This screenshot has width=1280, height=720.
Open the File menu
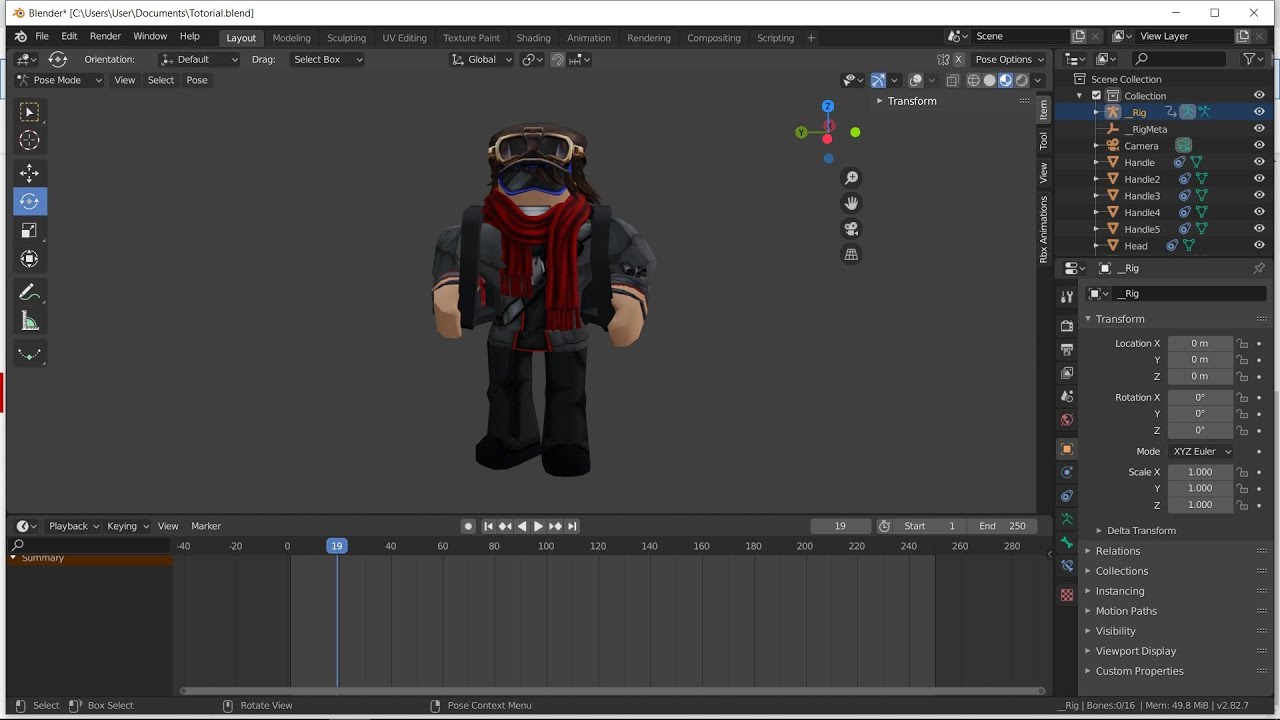(x=42, y=36)
